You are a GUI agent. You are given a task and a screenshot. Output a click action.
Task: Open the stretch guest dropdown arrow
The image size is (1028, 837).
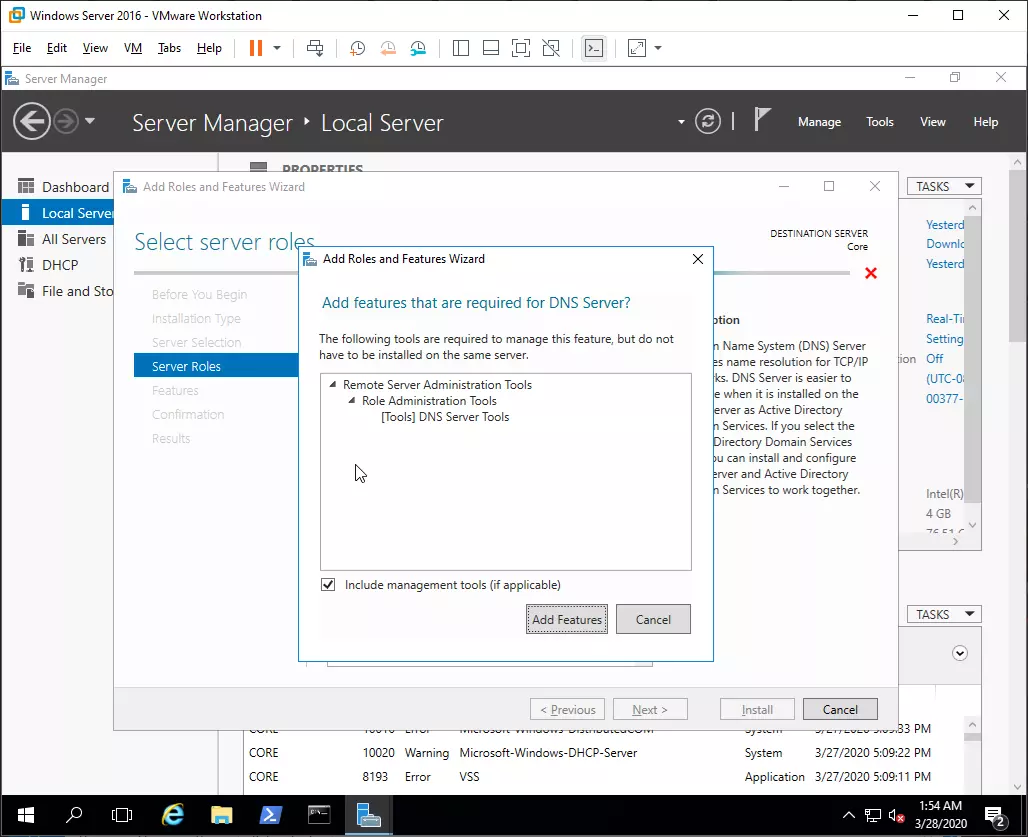click(x=658, y=48)
